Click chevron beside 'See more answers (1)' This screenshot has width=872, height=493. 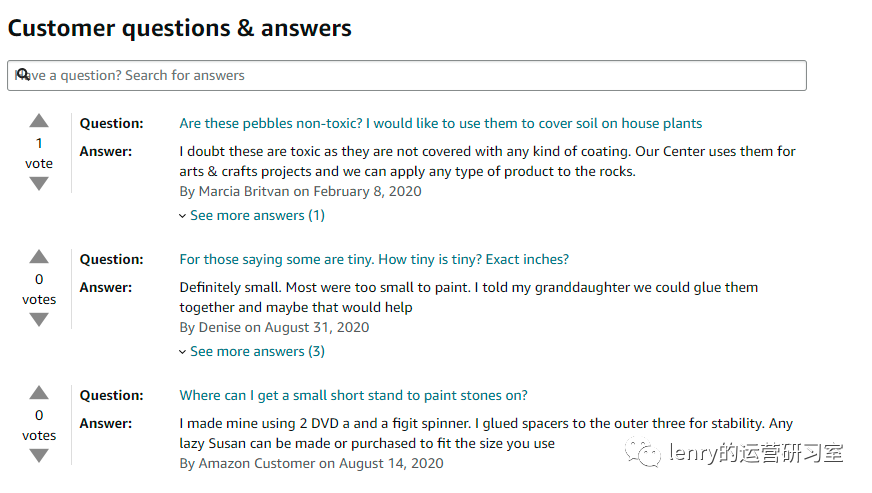pos(182,216)
